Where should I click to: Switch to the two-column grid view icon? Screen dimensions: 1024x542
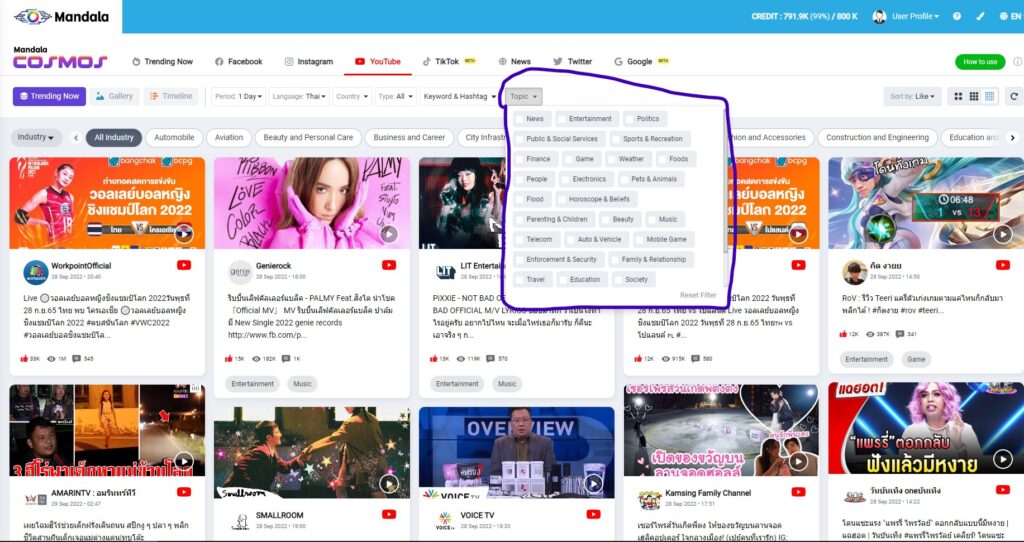[958, 97]
